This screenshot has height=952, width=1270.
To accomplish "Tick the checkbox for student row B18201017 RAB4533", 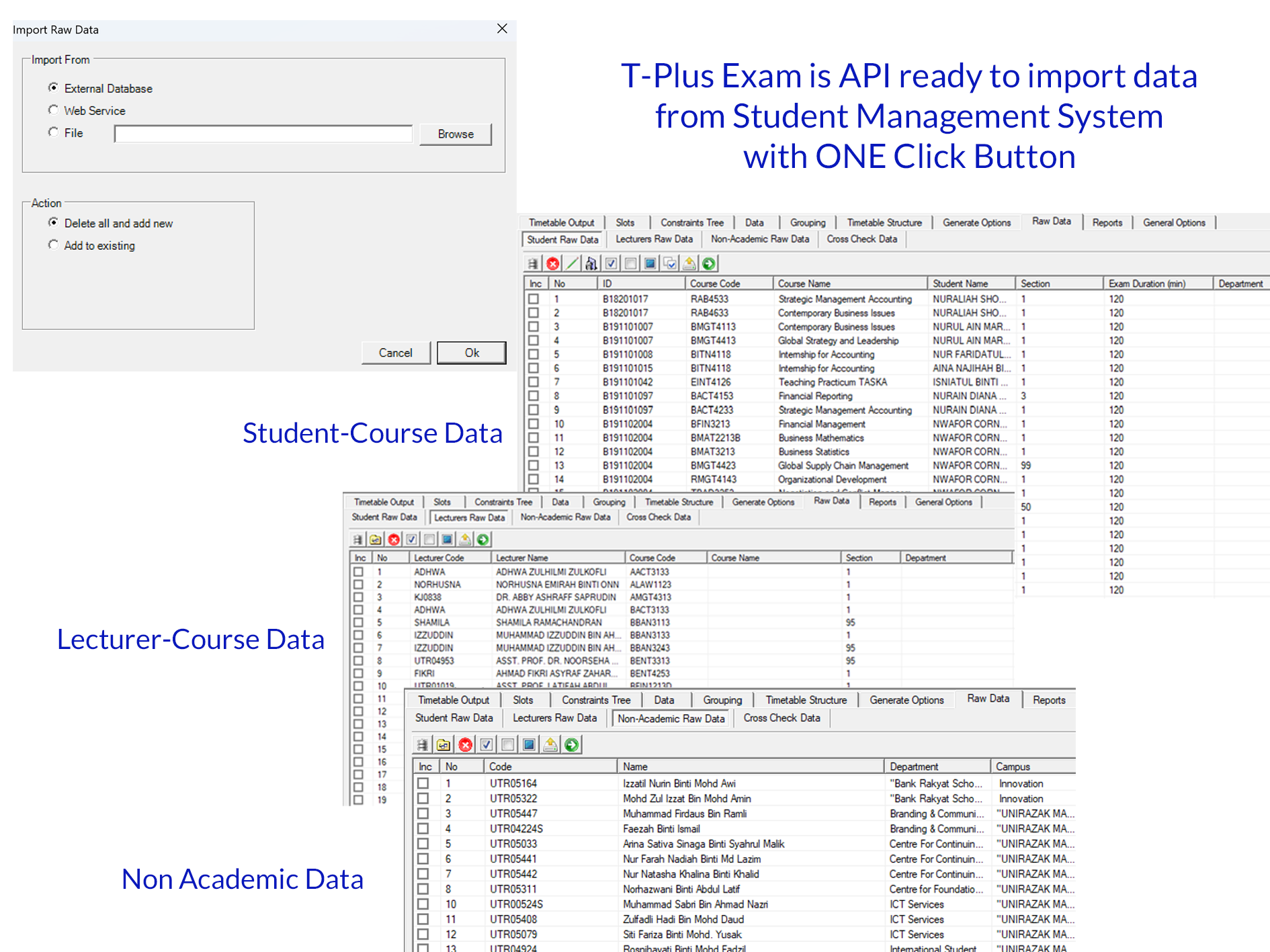I will coord(534,299).
